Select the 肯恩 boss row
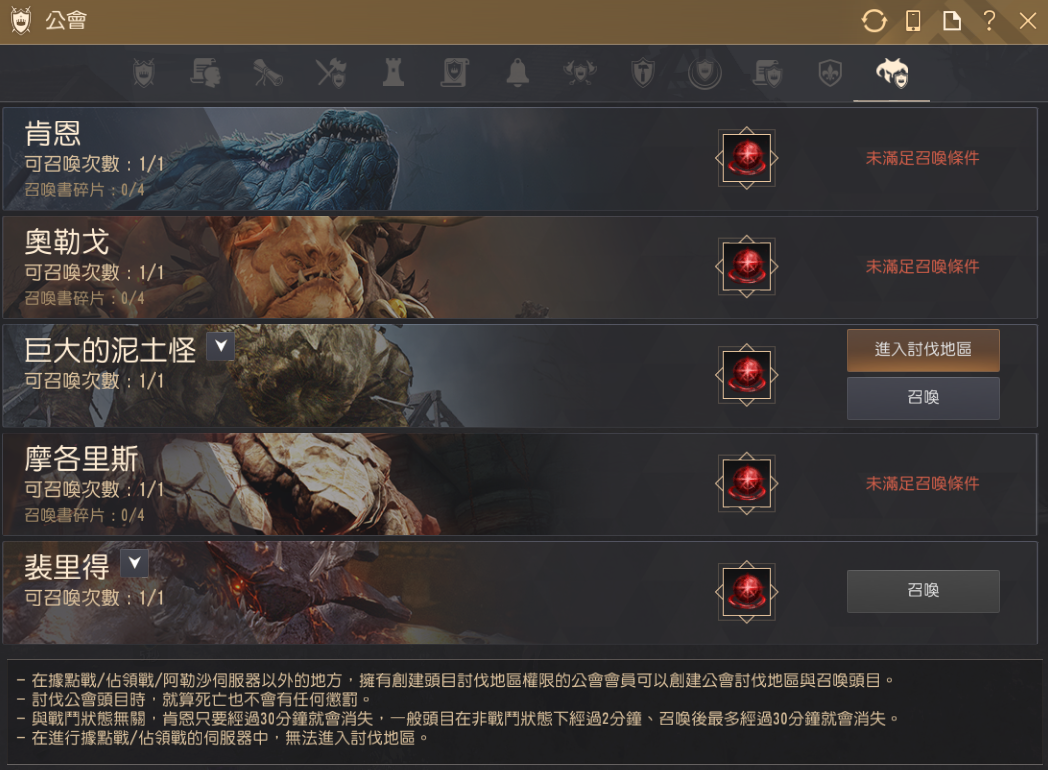 519,159
